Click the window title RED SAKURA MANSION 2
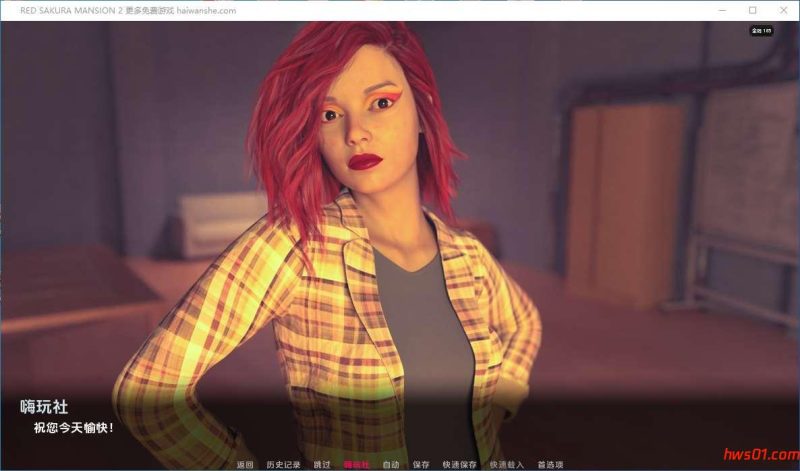 (71, 10)
